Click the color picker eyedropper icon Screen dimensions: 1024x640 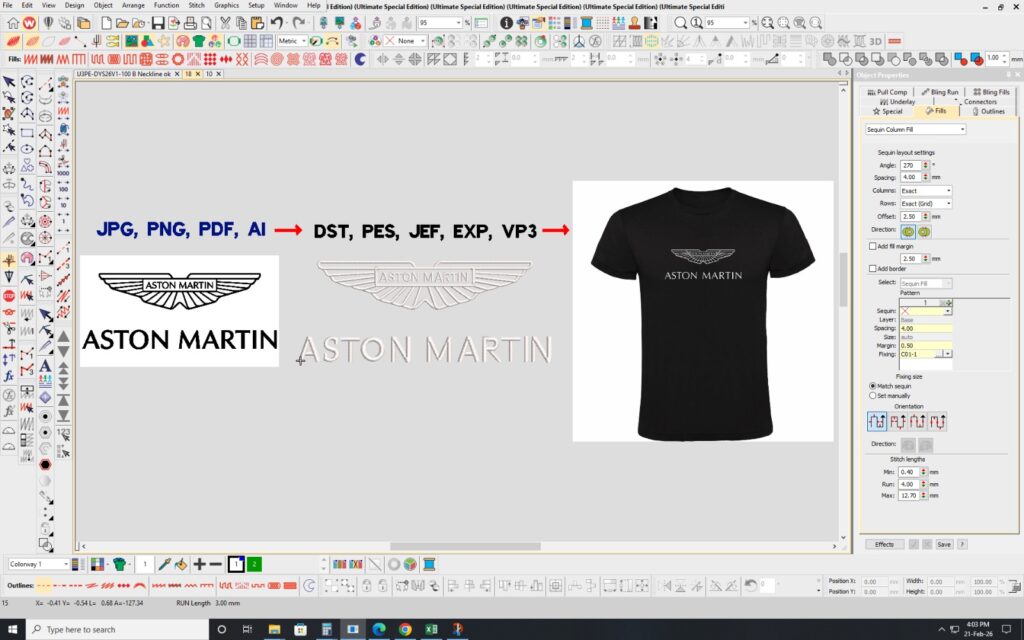point(165,564)
